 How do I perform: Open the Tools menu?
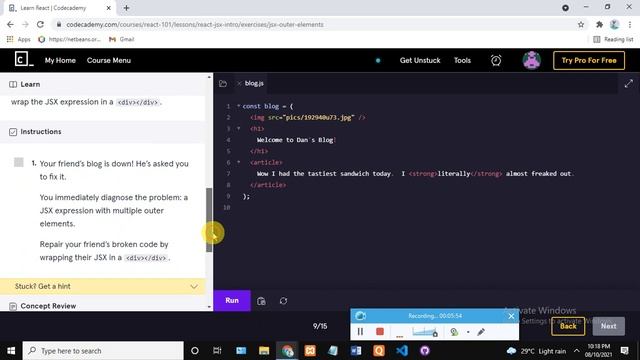coord(462,60)
